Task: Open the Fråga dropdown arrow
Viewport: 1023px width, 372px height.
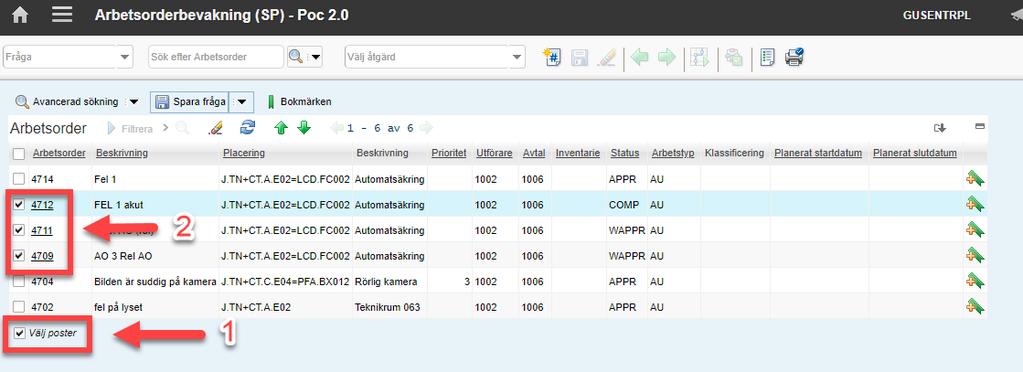Action: coord(125,57)
